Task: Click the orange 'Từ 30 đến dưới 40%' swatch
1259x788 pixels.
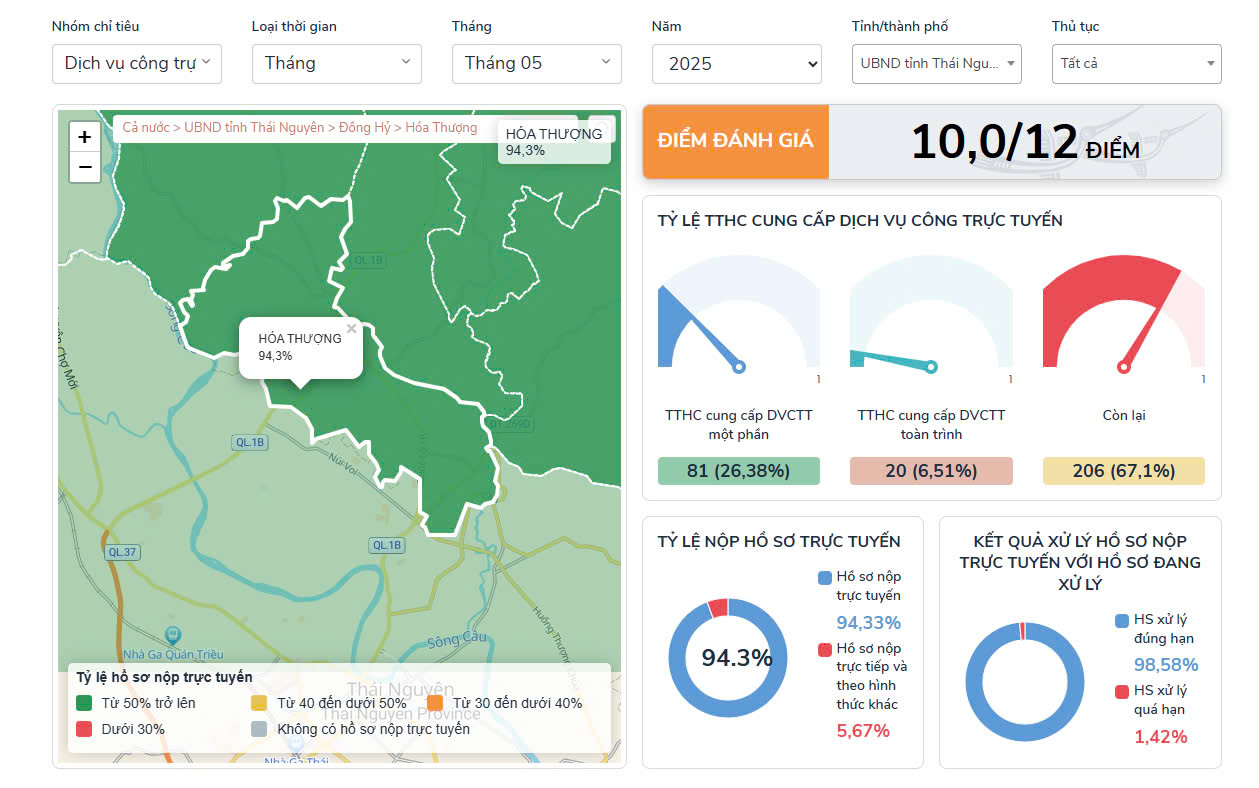Action: coord(435,703)
